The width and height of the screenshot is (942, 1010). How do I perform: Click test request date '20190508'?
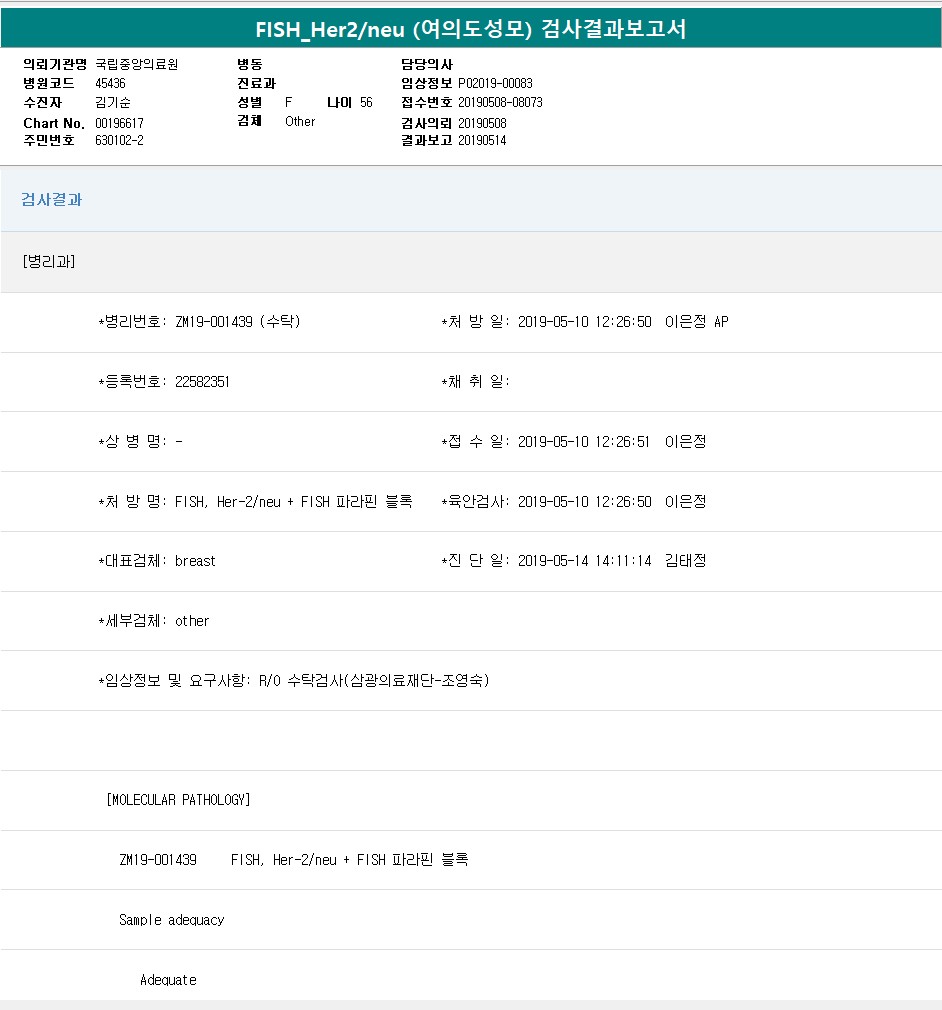[x=482, y=123]
